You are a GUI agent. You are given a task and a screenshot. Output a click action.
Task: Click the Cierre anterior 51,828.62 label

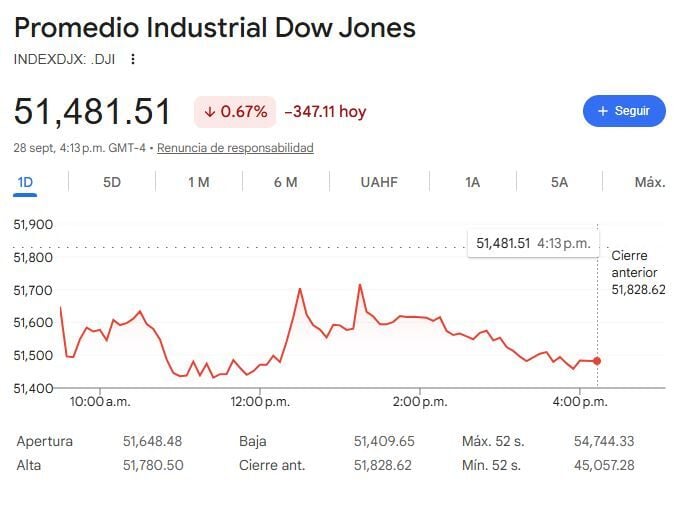(638, 273)
